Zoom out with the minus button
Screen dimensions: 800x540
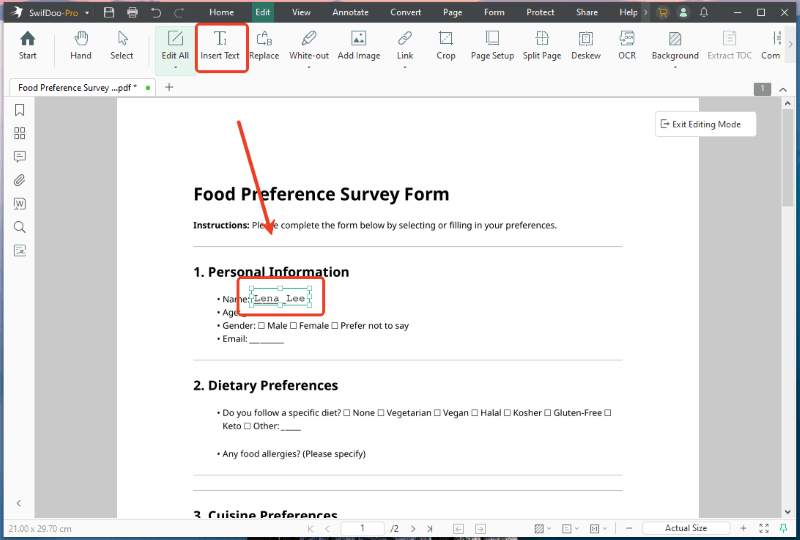pyautogui.click(x=629, y=529)
